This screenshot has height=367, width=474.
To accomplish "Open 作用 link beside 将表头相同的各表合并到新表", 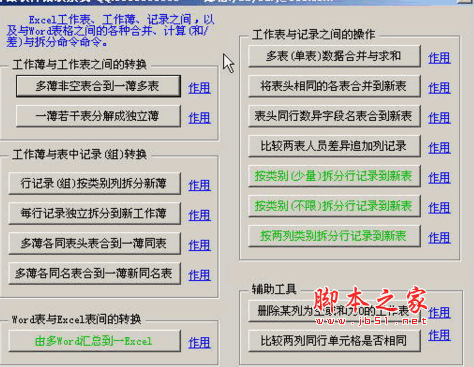I will coord(439,88).
